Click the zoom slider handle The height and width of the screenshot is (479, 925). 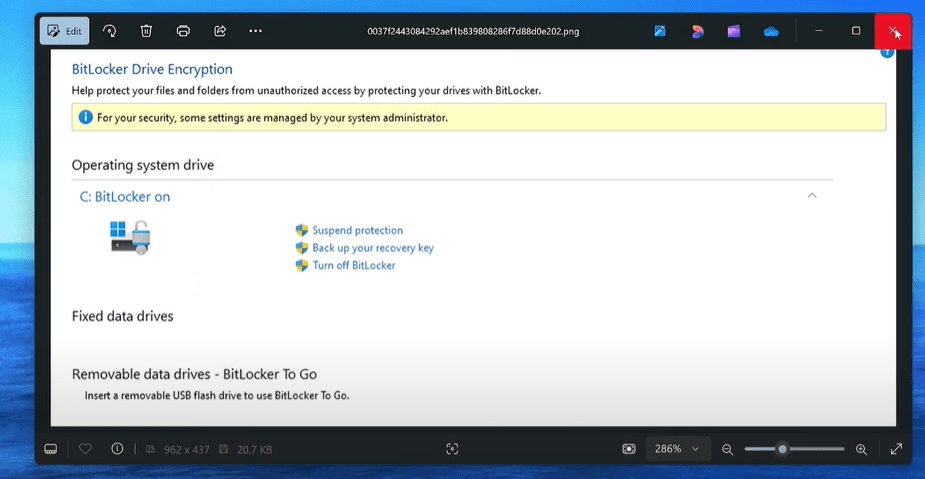point(783,449)
